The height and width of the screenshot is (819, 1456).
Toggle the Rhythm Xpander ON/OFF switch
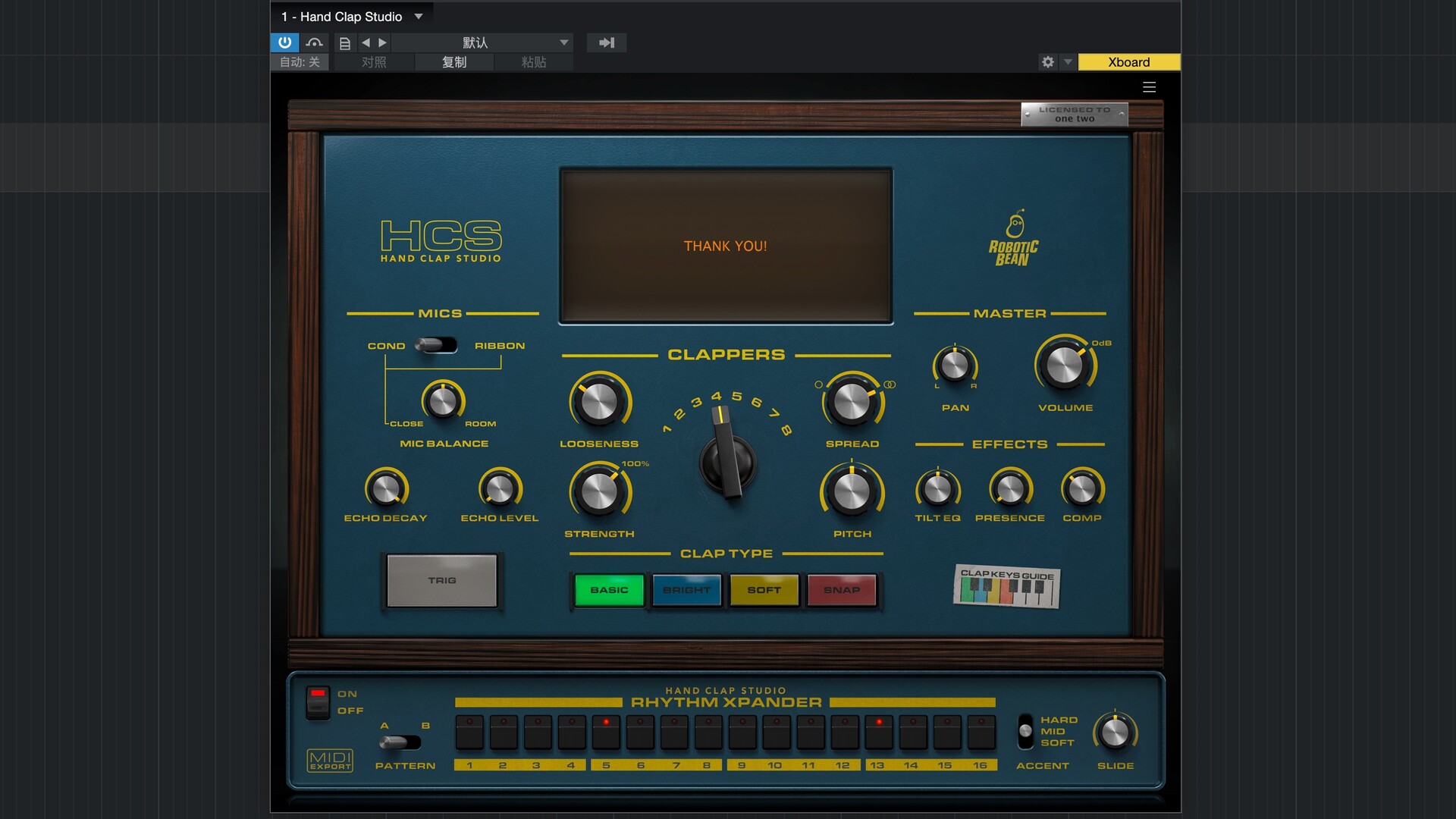pos(318,702)
